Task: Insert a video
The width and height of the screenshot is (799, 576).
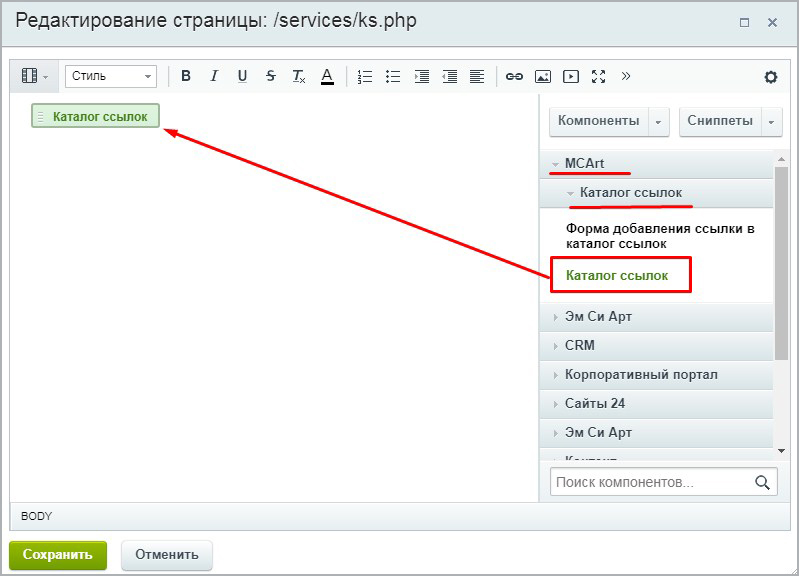Action: tap(571, 76)
